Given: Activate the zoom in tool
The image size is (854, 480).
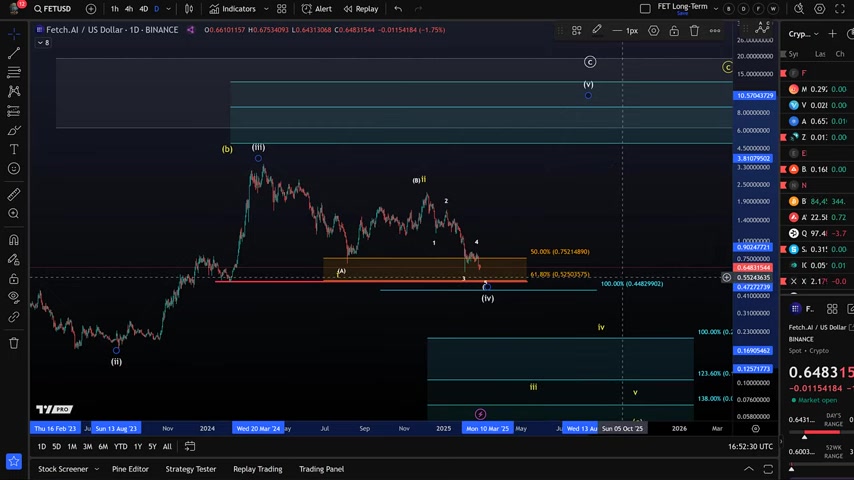Looking at the screenshot, I should tap(14, 214).
